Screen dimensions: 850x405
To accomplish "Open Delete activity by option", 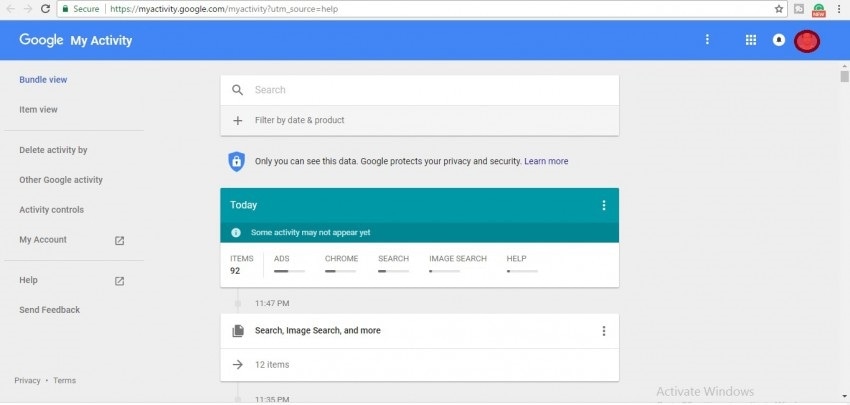I will (x=53, y=150).
